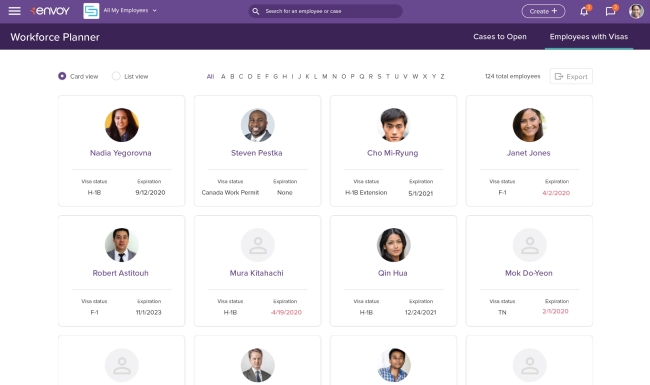Open the user profile avatar

pos(636,11)
